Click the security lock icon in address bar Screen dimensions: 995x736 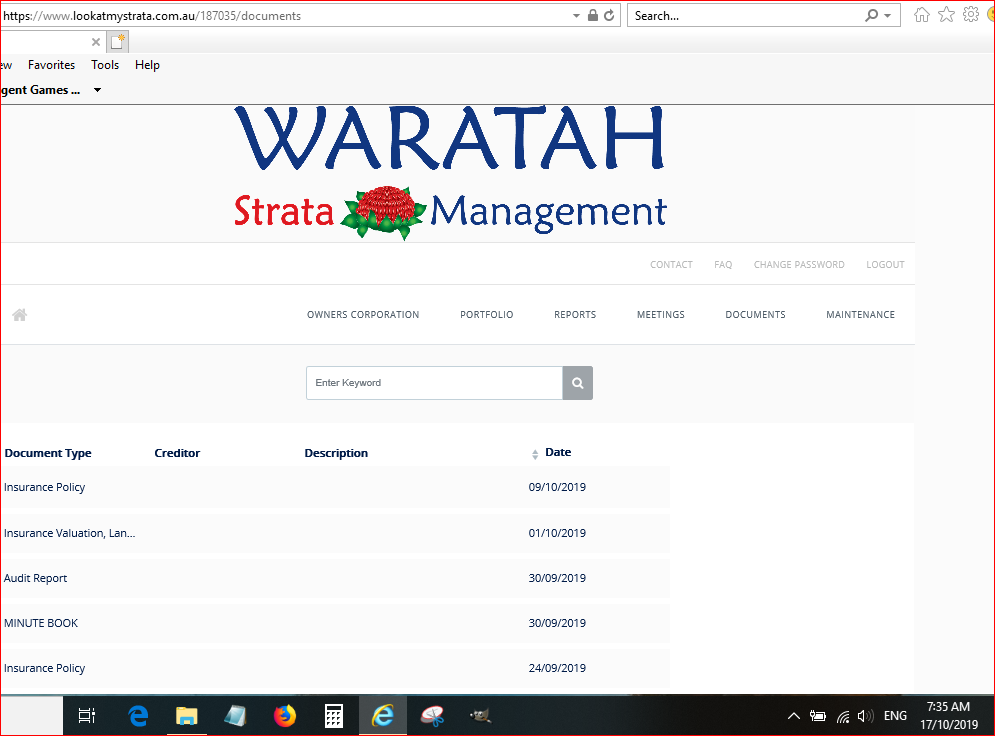(x=593, y=15)
